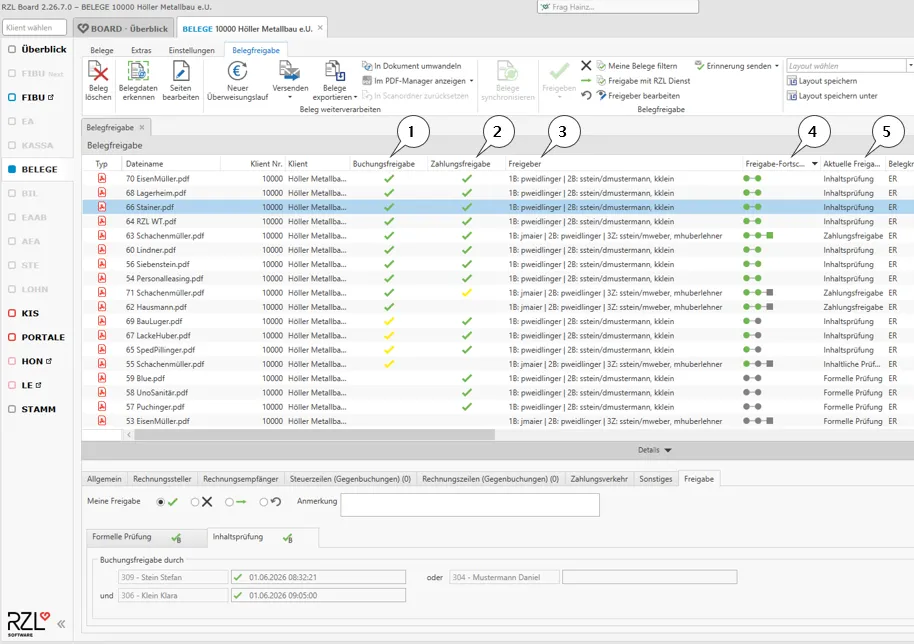914x644 pixels.
Task: Start Neuer Überweisungslauf with euro icon
Action: [237, 80]
